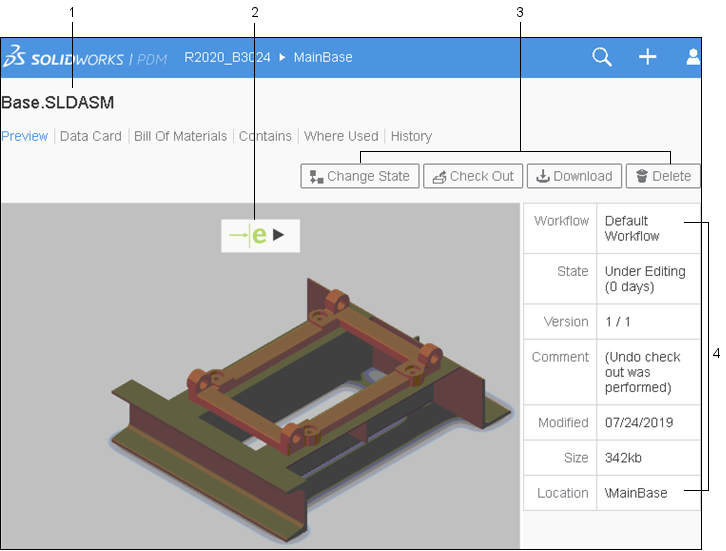Click the eDrawings play arrow

[x=280, y=235]
